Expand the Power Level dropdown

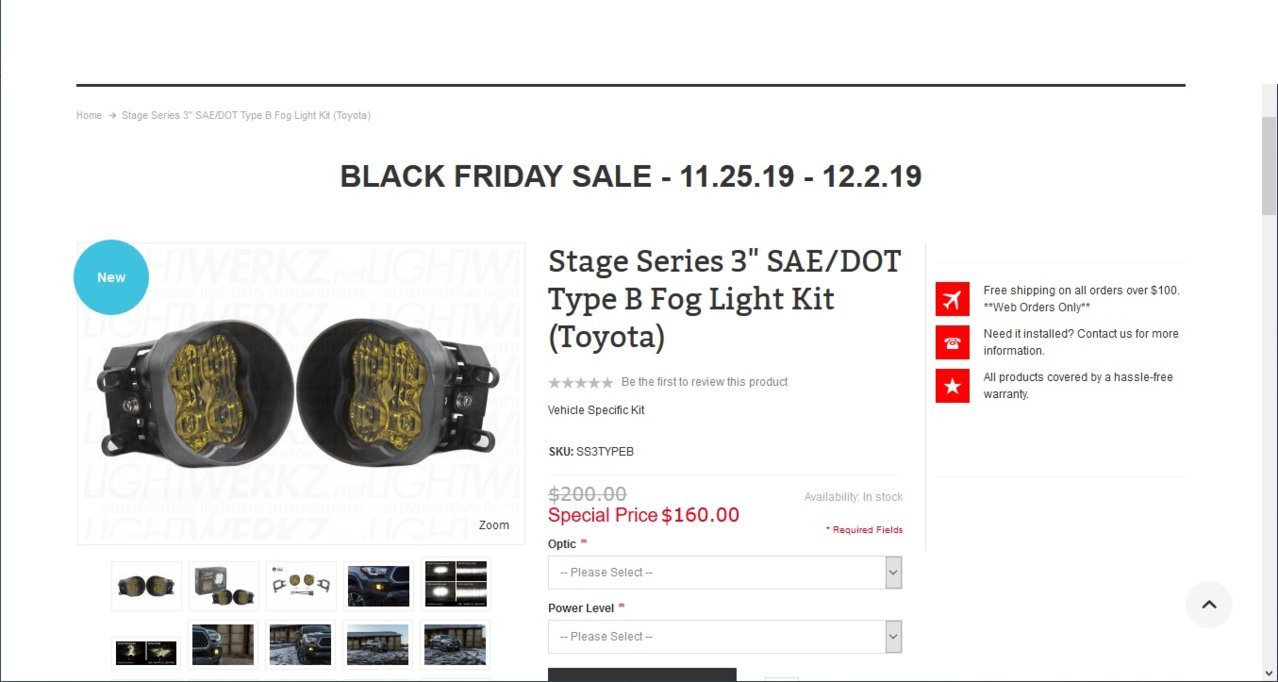(x=725, y=637)
